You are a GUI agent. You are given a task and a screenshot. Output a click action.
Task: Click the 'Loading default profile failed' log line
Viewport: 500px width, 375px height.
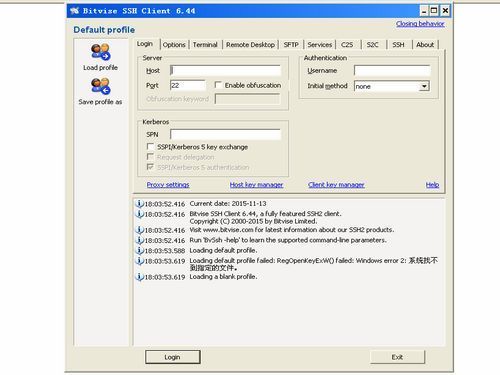313,264
